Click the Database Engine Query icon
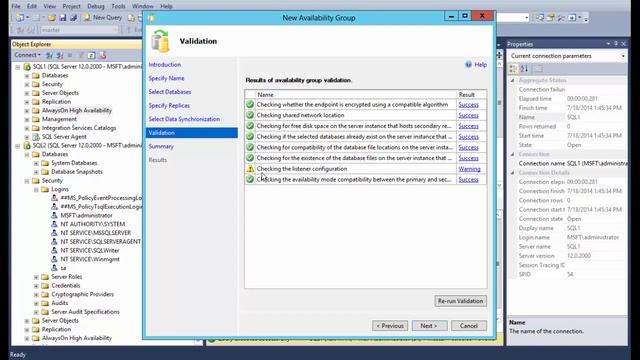 (131, 18)
